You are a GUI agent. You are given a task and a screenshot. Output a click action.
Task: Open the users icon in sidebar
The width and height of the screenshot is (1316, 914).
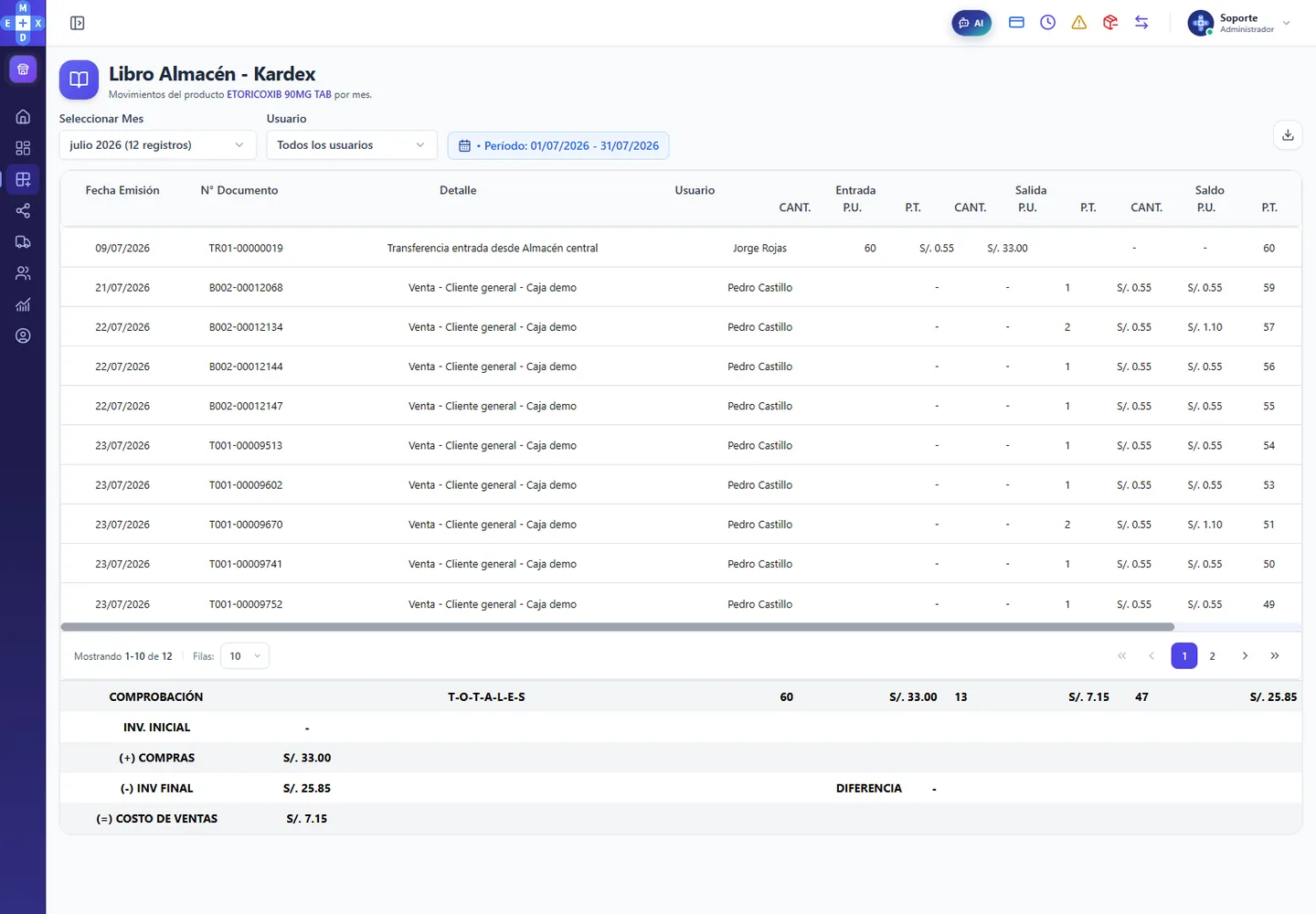point(23,273)
